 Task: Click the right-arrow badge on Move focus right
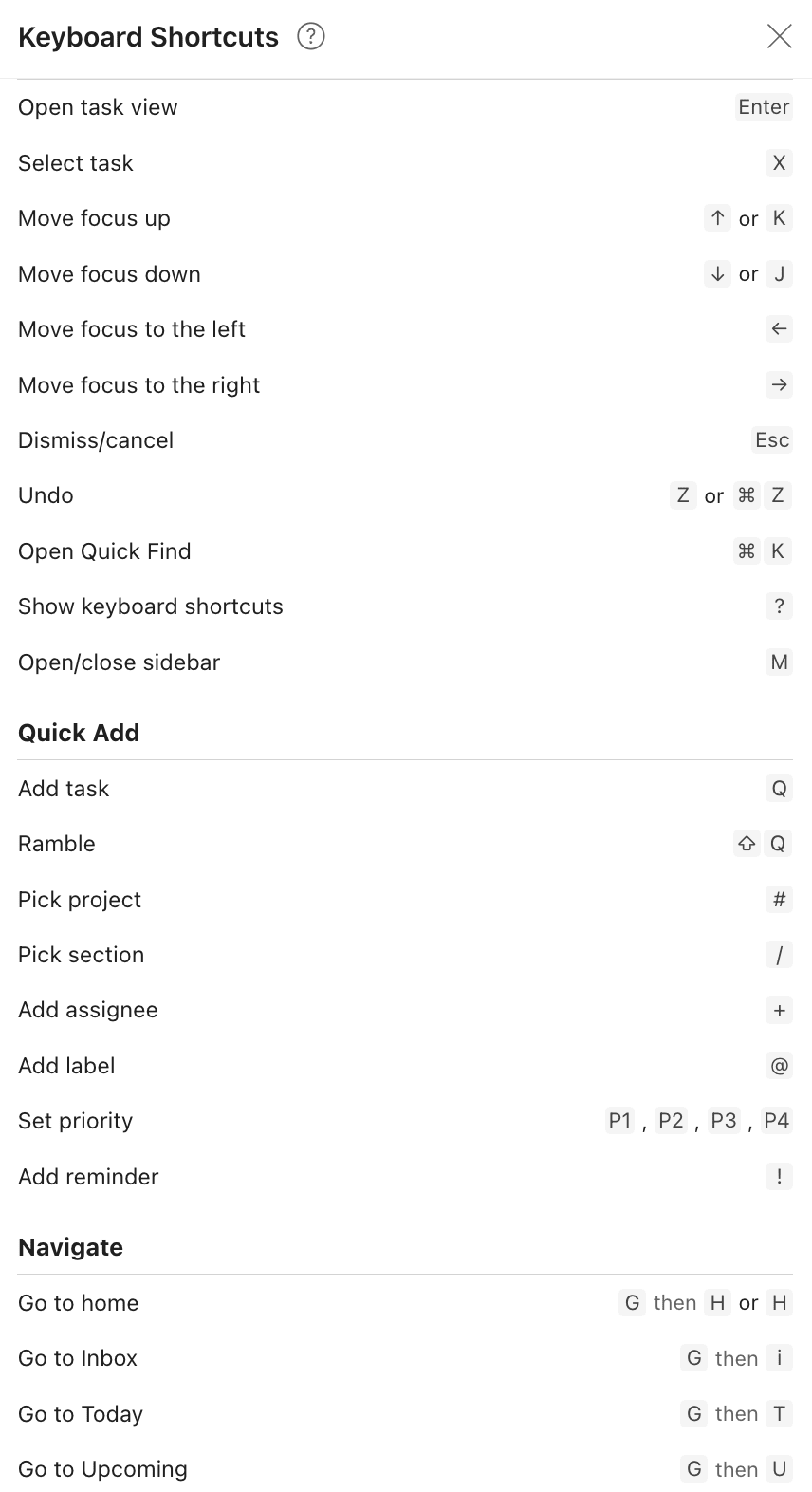click(778, 384)
